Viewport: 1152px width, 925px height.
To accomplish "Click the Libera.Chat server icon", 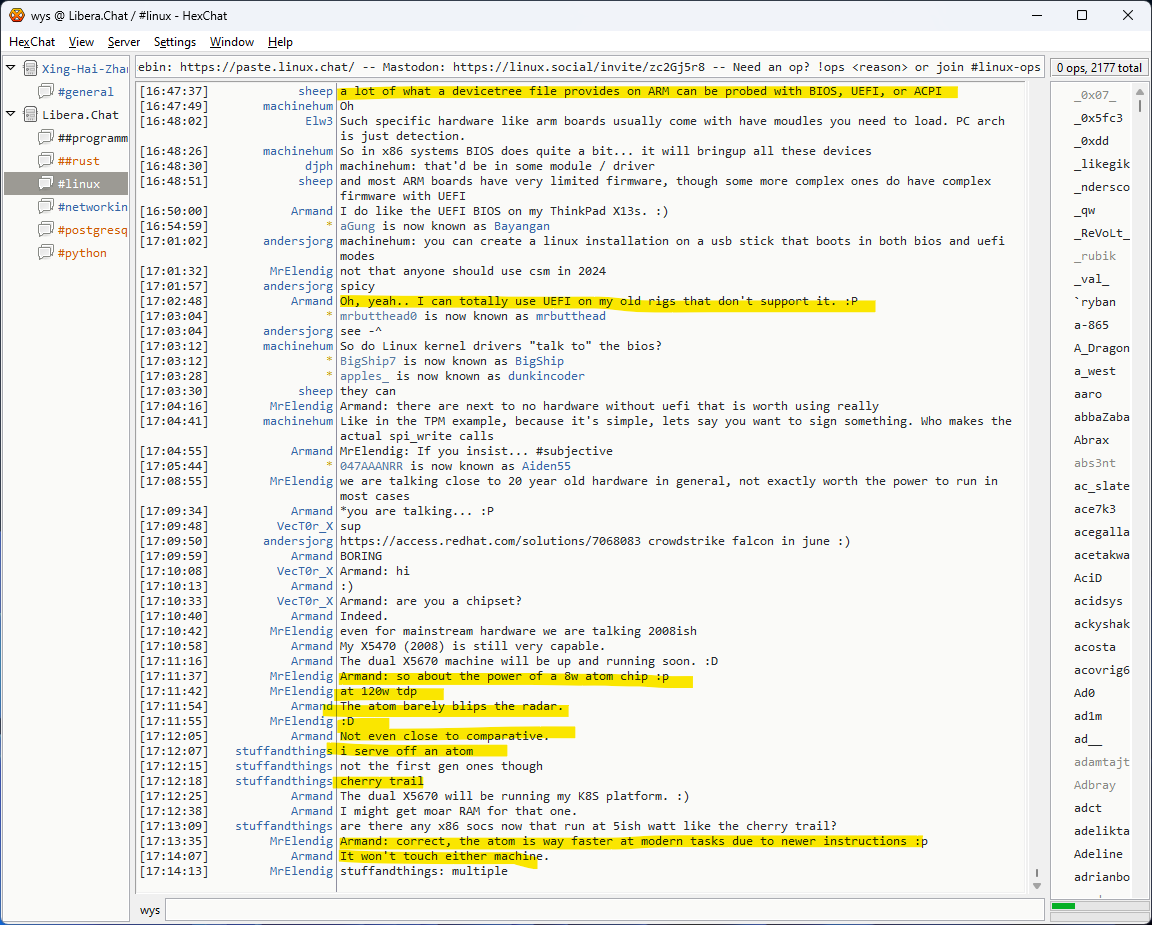I will point(29,115).
